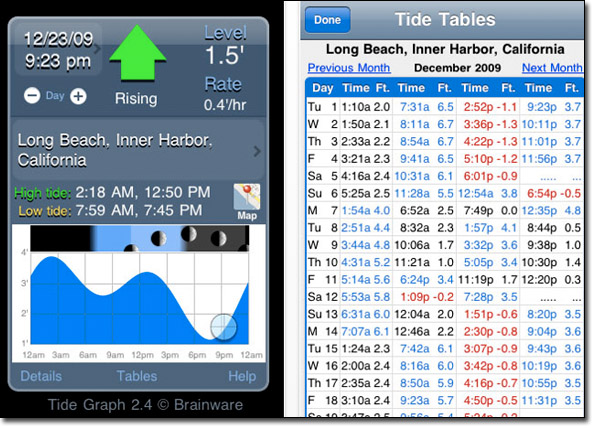The height and width of the screenshot is (428, 595).
Task: Open the Tables tab
Action: click(x=137, y=376)
